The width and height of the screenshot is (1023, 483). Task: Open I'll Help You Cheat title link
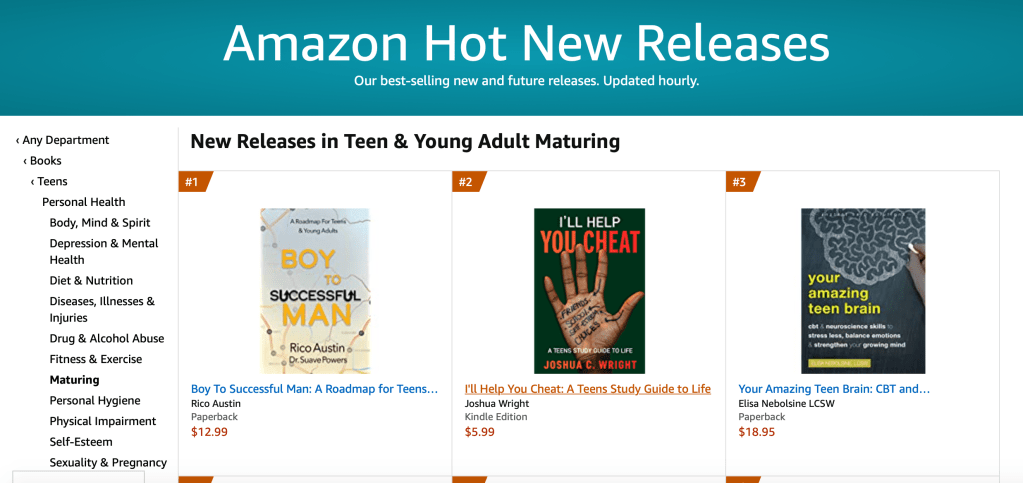pos(588,389)
